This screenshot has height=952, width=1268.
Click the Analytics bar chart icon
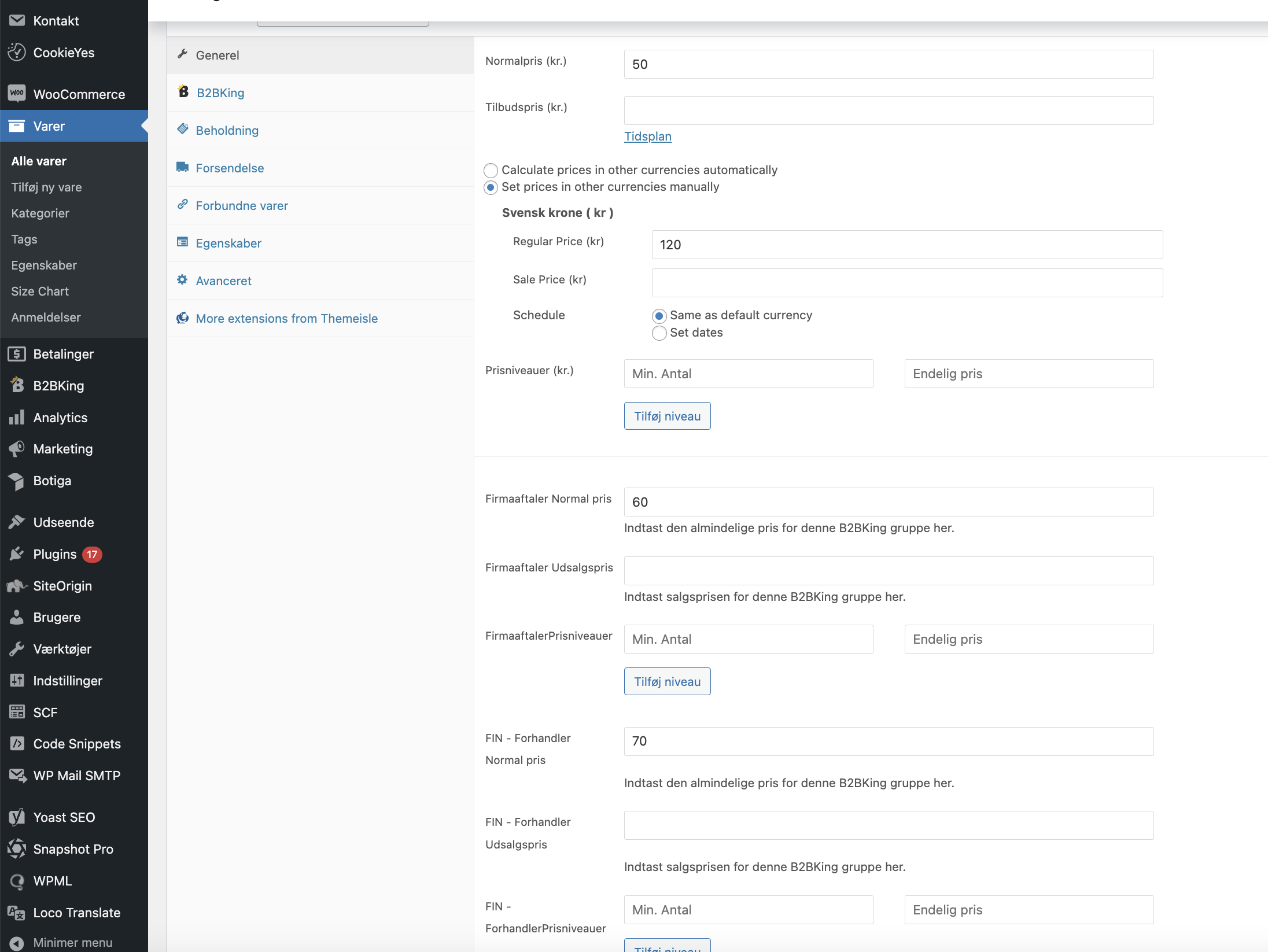click(x=17, y=417)
